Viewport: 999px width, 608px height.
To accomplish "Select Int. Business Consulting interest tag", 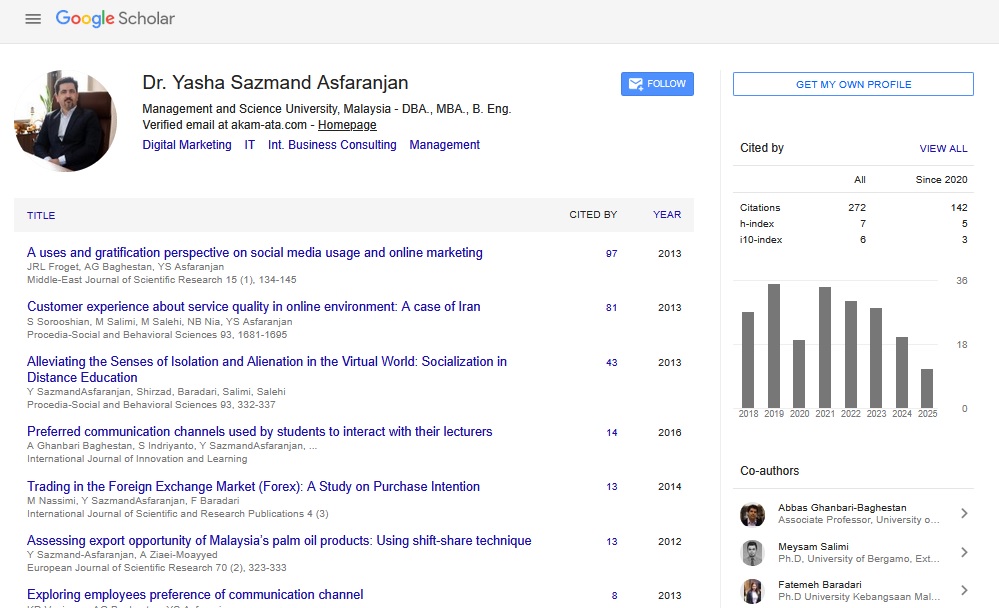I will [332, 145].
